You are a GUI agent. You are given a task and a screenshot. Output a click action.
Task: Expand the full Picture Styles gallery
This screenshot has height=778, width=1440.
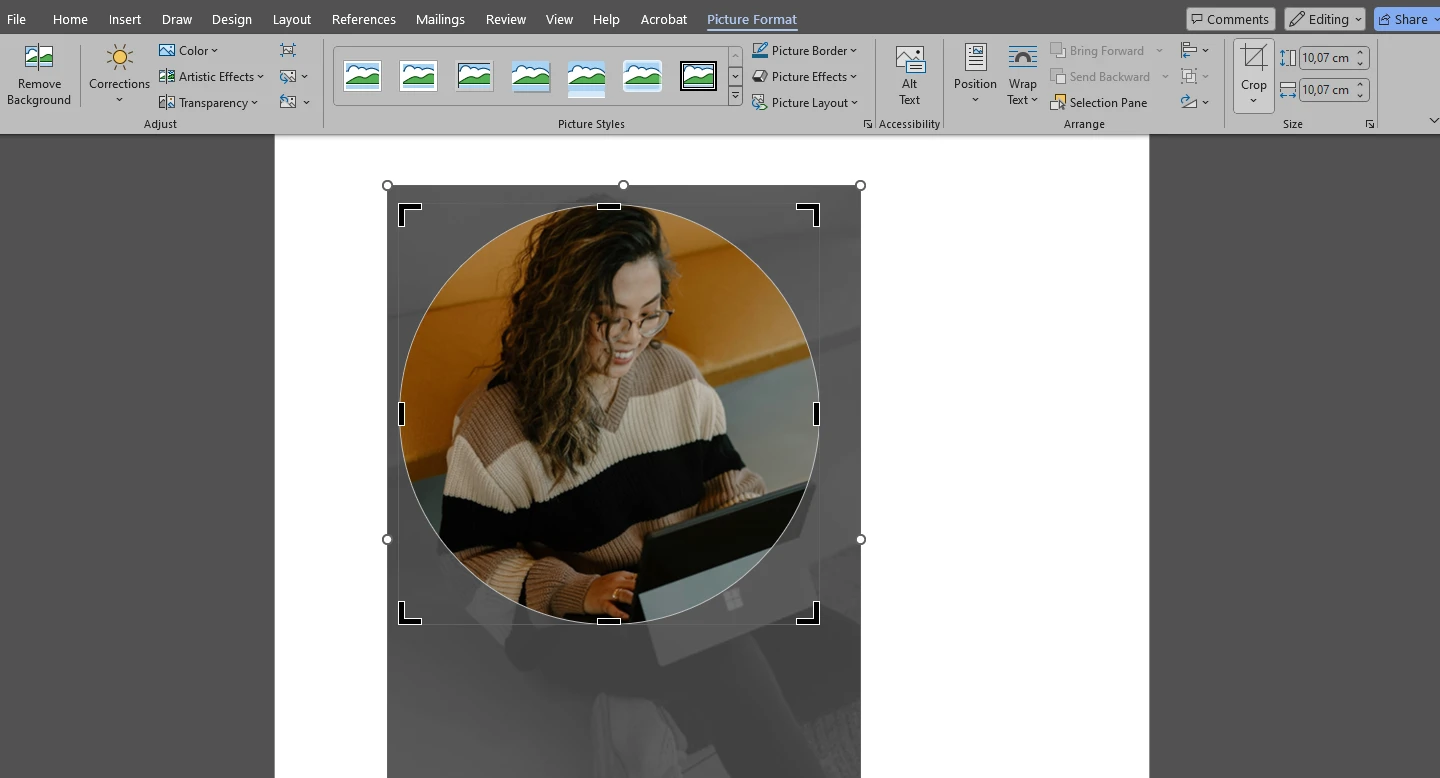pyautogui.click(x=735, y=97)
